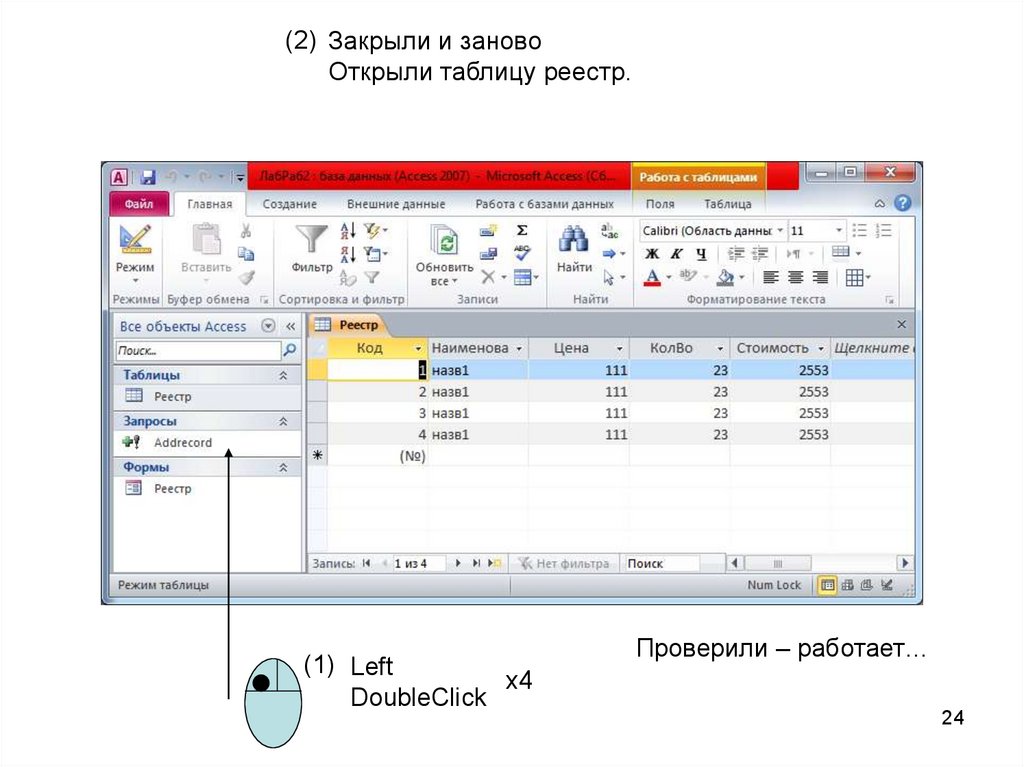The width and height of the screenshot is (1024, 767).
Task: Go to next record in navigation bar
Action: (458, 564)
